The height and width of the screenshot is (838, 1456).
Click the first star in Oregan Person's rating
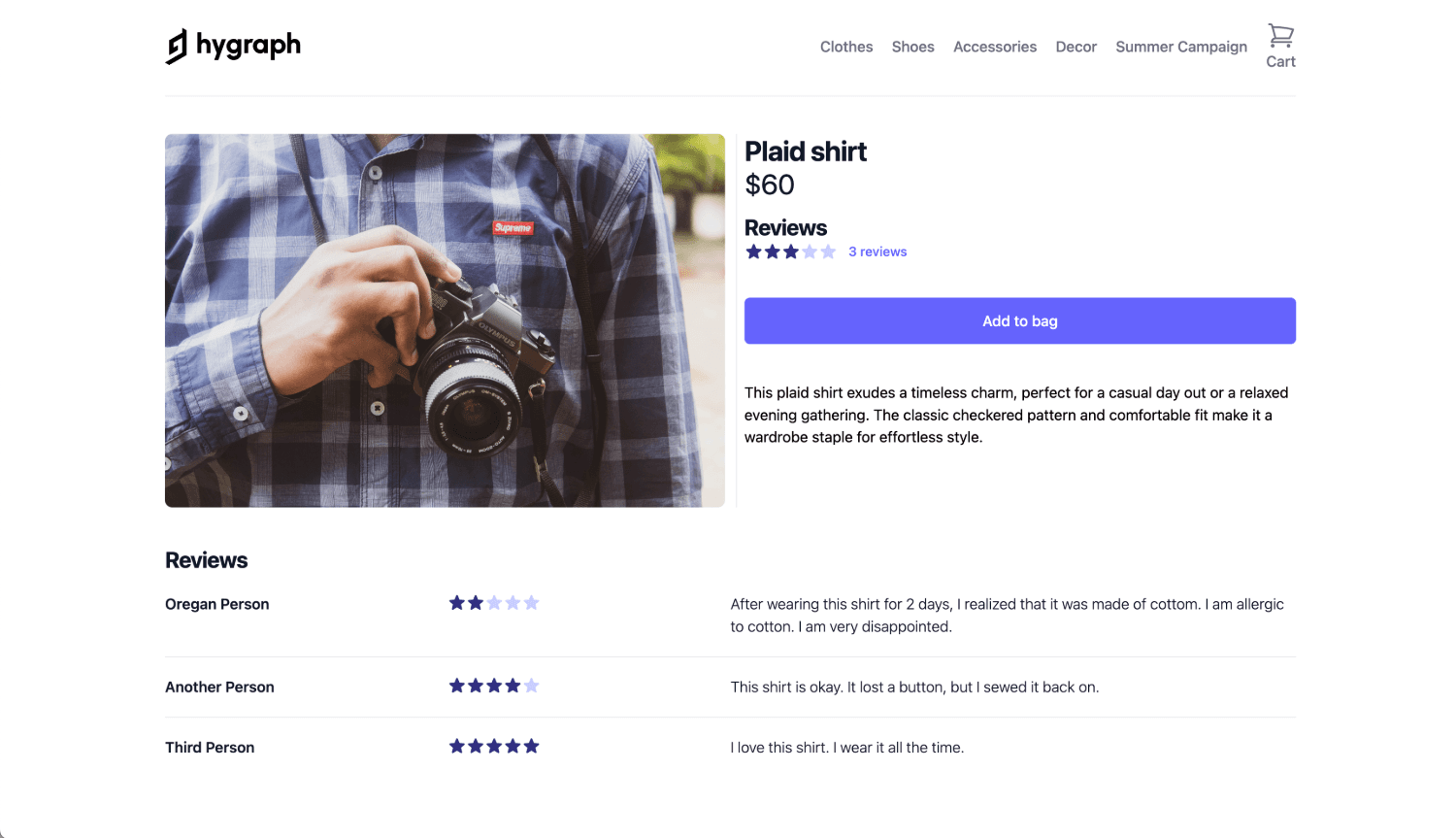pyautogui.click(x=457, y=602)
